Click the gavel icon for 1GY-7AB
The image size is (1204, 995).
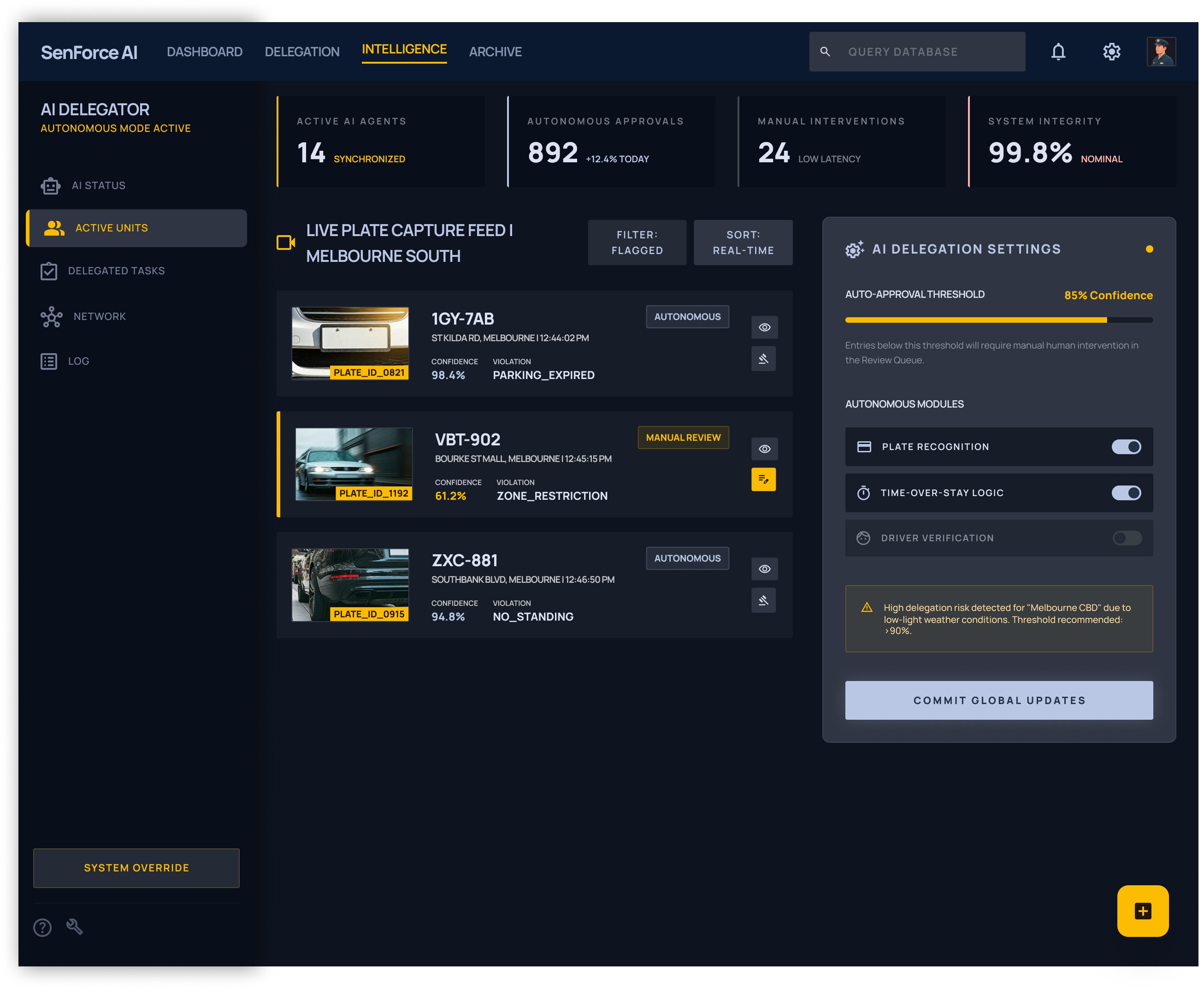tap(763, 359)
